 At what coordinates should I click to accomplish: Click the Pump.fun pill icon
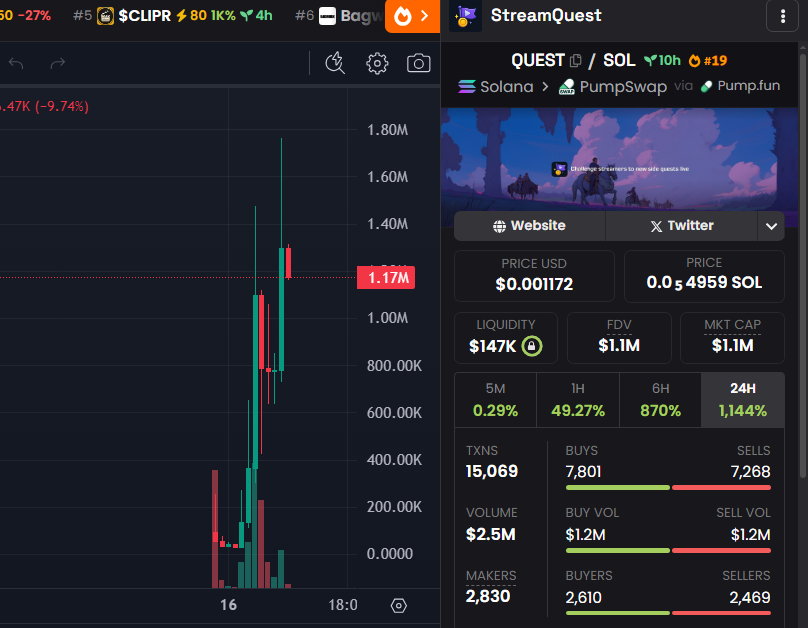point(706,87)
